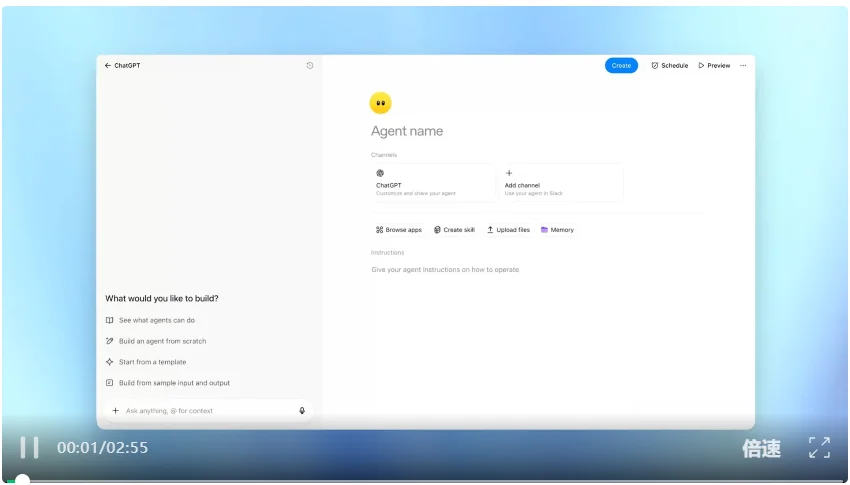Click the yellow agent avatar face
Viewport: 850px width, 485px height.
click(x=380, y=102)
